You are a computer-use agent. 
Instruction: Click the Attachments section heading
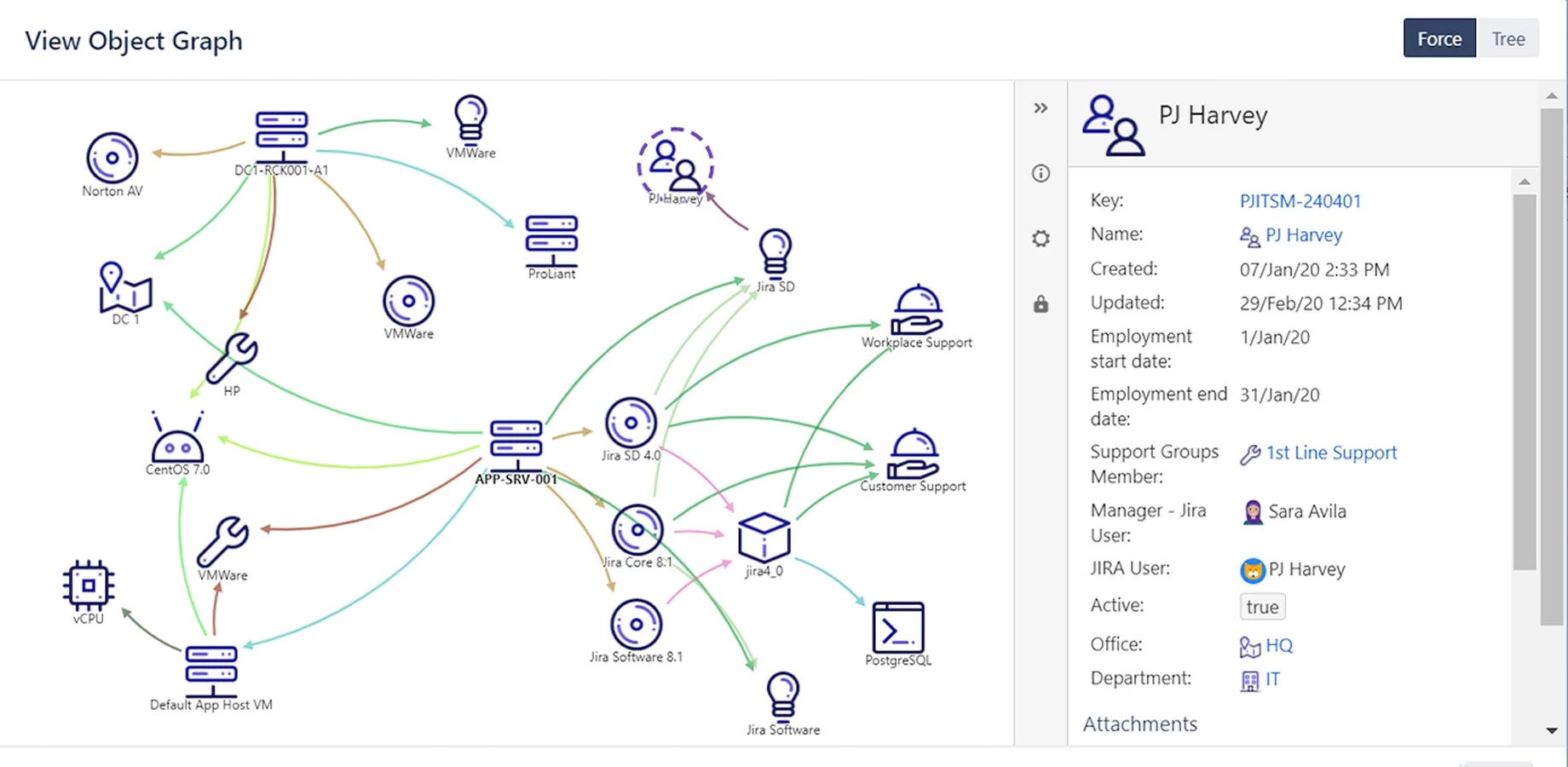[x=1140, y=724]
